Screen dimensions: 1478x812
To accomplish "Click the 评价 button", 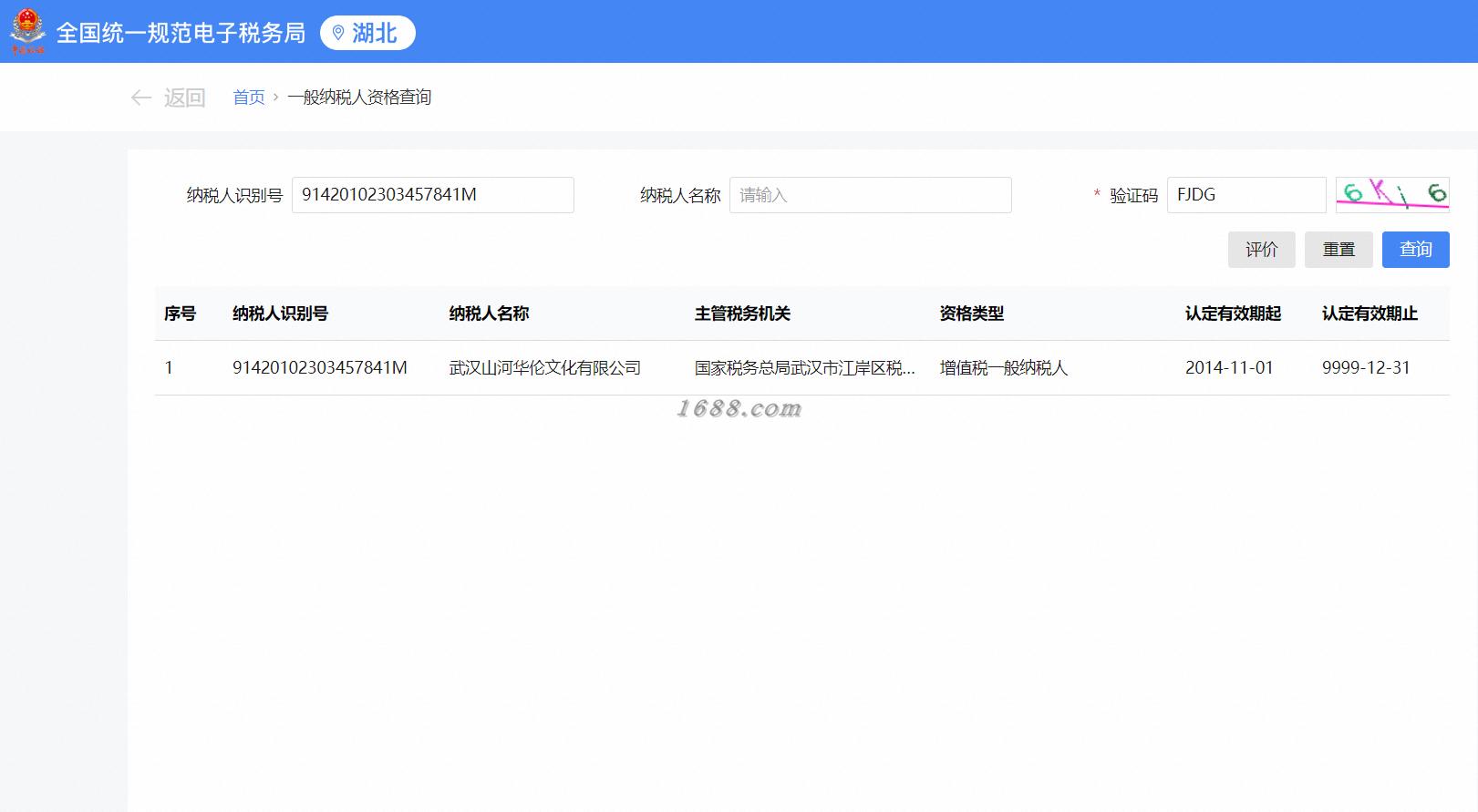I will click(1262, 250).
